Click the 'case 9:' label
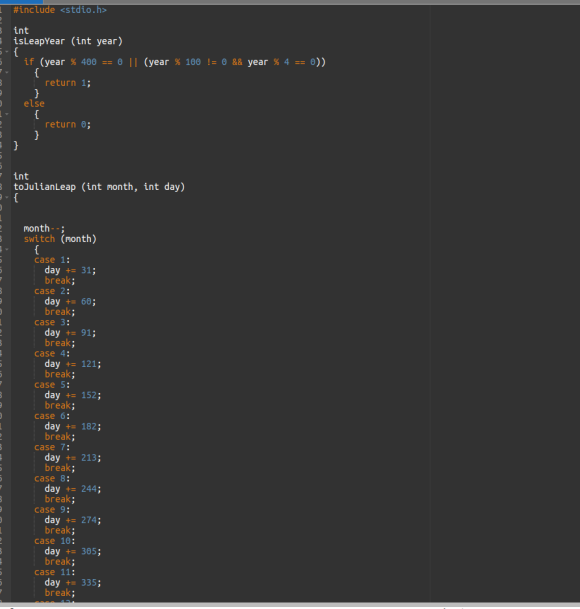 click(x=52, y=510)
